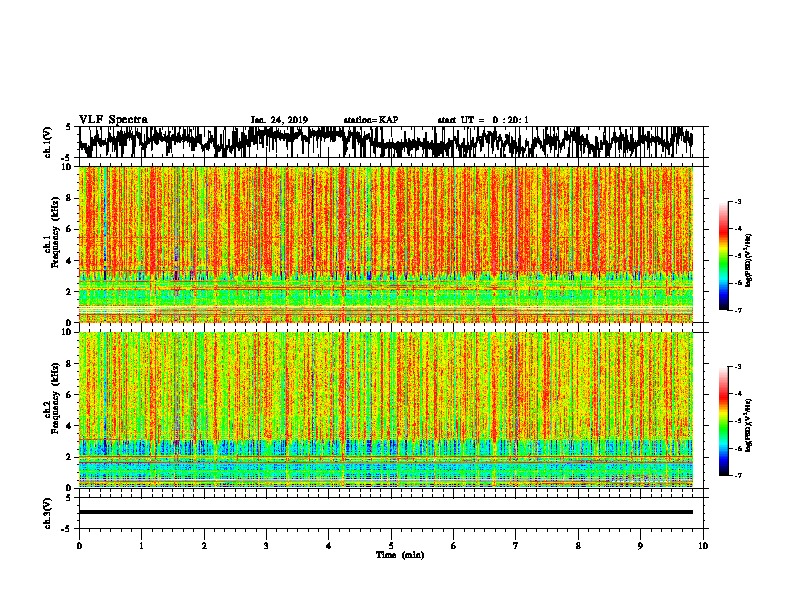Click the "-4" tick on the ch.1 color bar
Viewport: 792px width, 612px height.
click(737, 229)
